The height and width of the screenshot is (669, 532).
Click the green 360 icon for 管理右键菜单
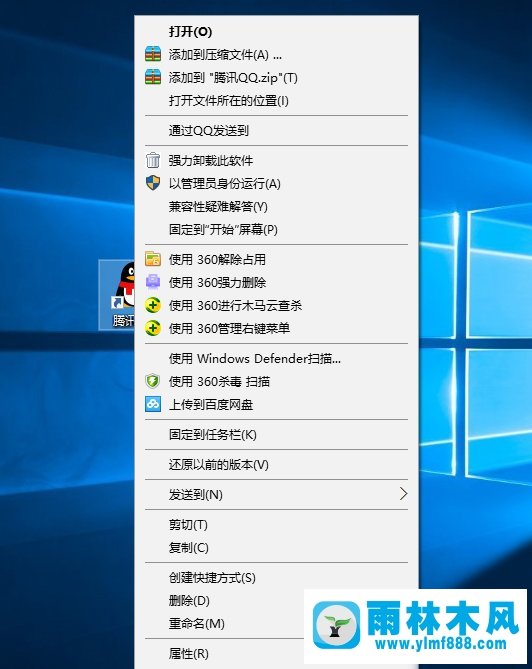pyautogui.click(x=153, y=328)
